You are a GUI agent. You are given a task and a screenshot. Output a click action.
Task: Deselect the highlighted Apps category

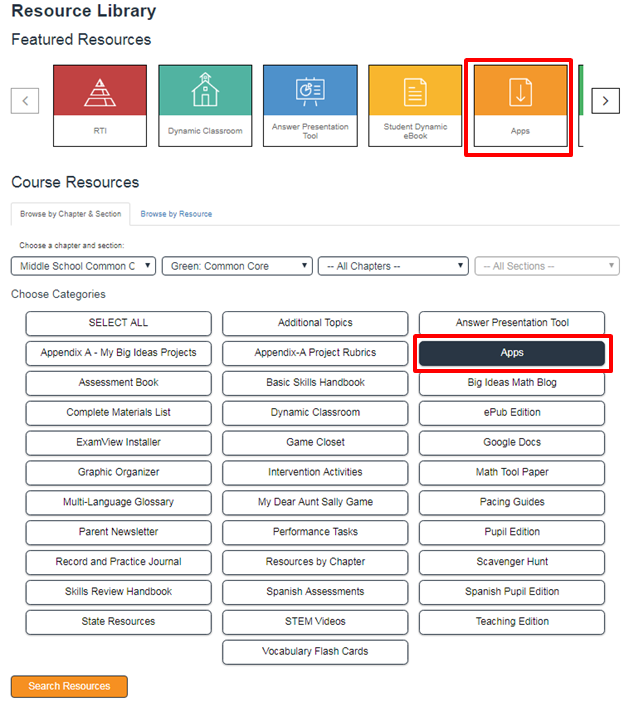point(511,353)
